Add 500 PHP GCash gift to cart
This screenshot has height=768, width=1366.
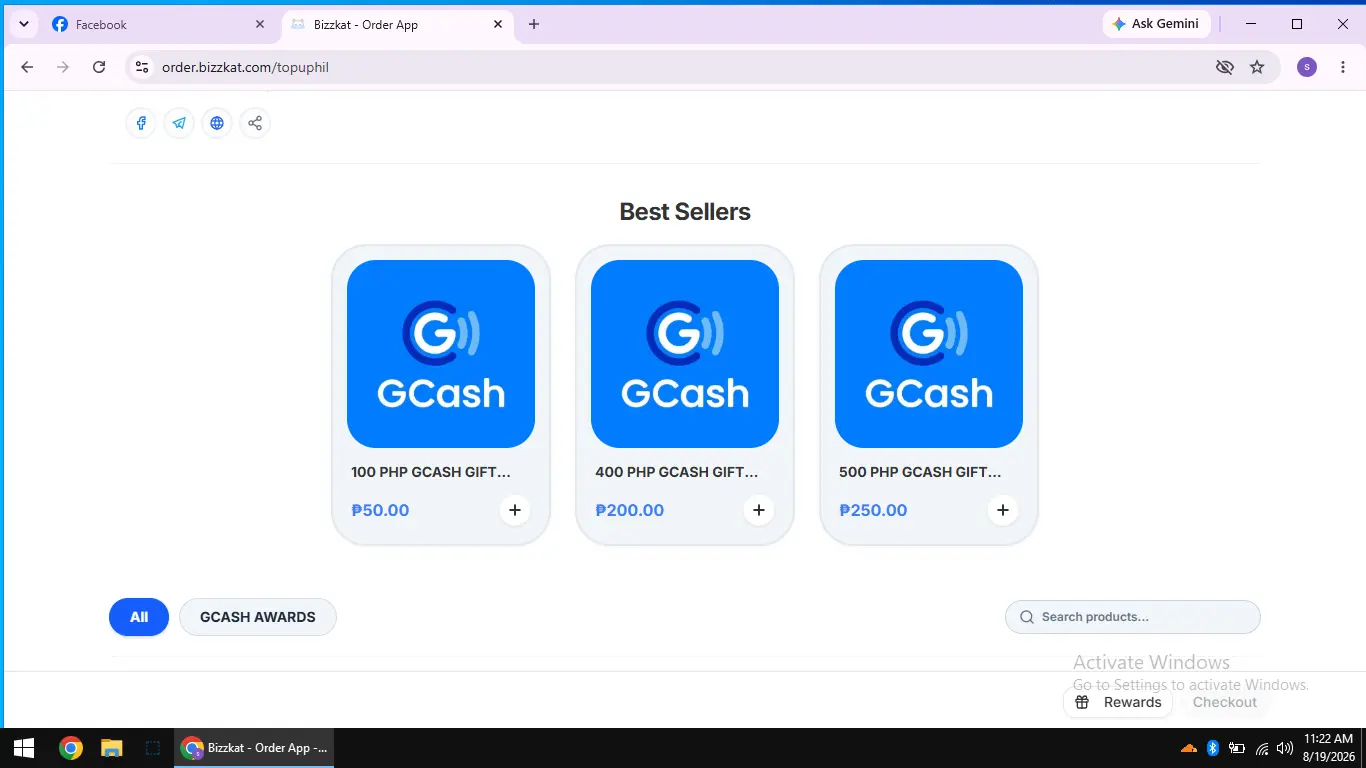tap(1003, 510)
